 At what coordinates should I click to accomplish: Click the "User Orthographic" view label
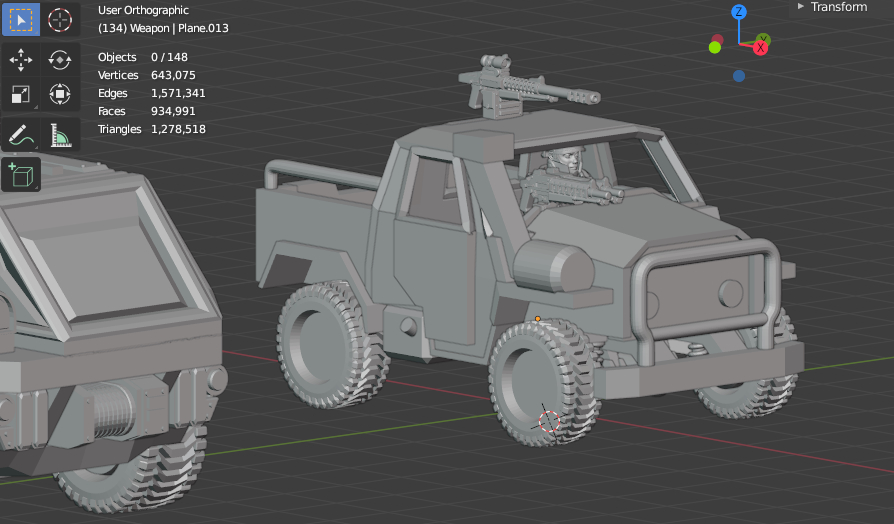143,10
